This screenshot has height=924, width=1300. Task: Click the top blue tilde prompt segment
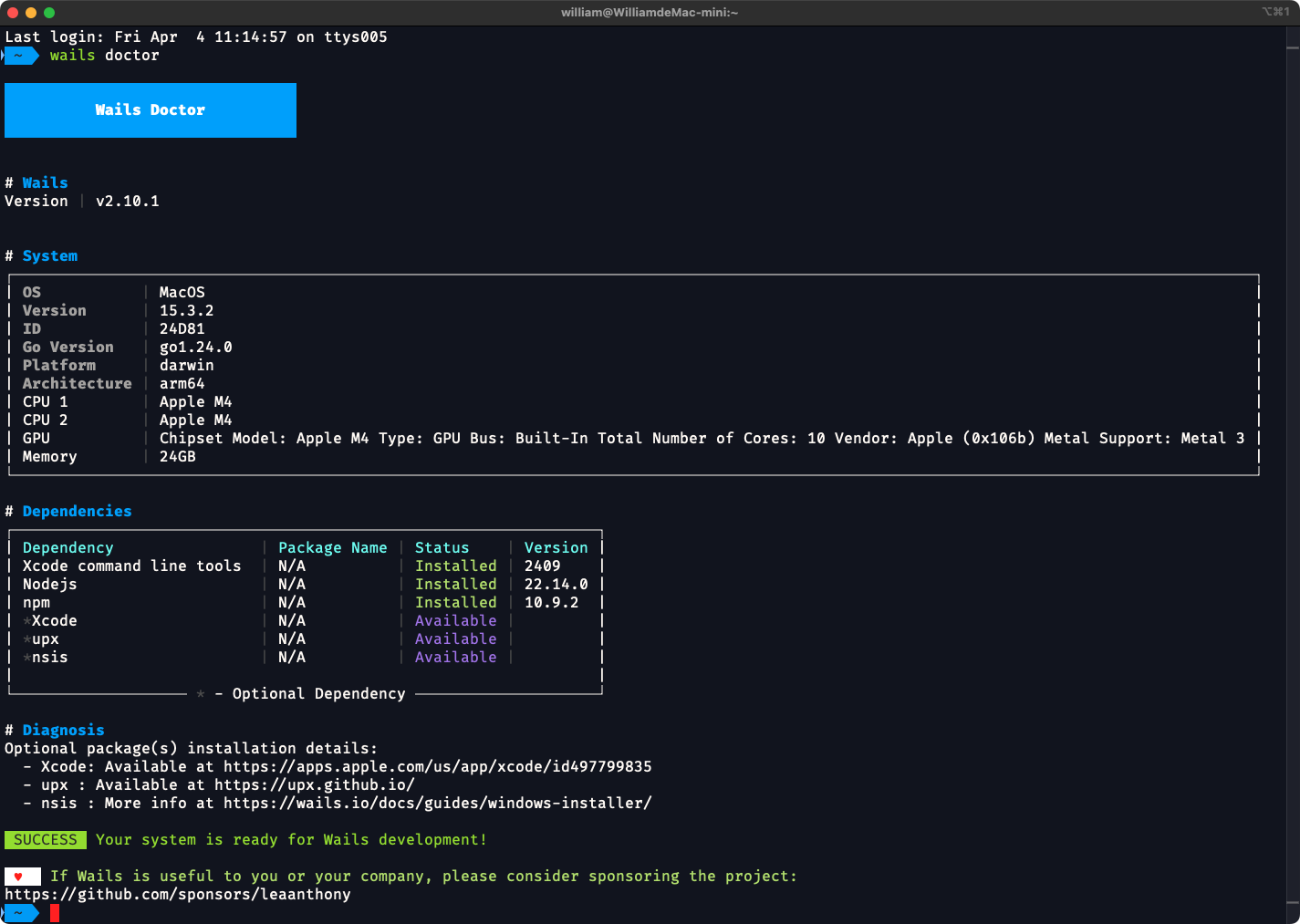pyautogui.click(x=20, y=56)
